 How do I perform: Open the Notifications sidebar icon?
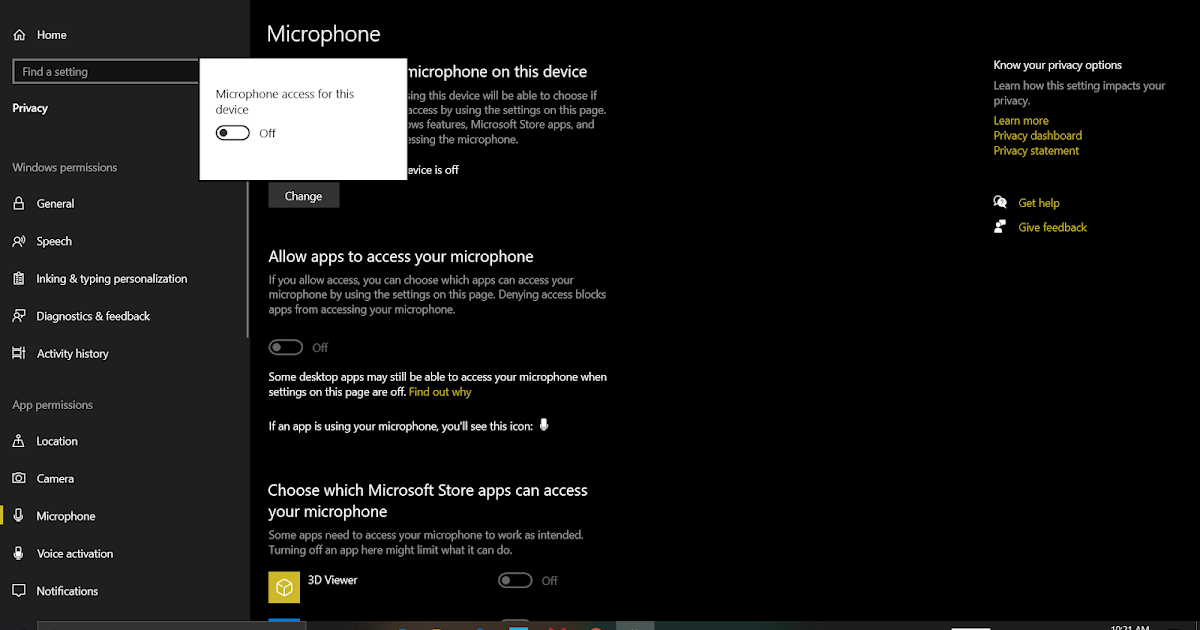click(20, 590)
